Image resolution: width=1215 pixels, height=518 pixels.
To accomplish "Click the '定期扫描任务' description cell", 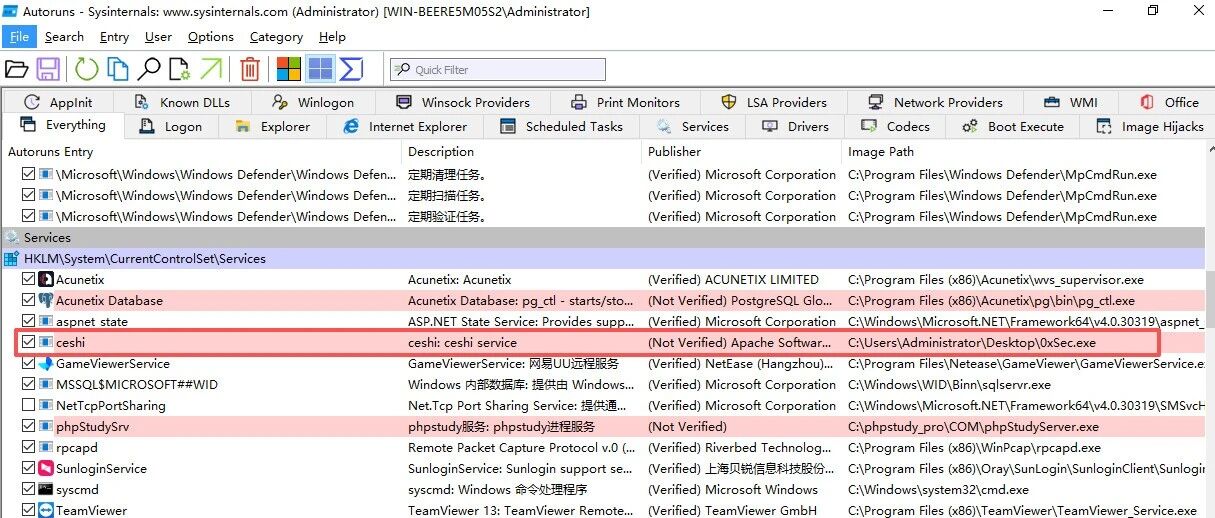I will pyautogui.click(x=447, y=196).
